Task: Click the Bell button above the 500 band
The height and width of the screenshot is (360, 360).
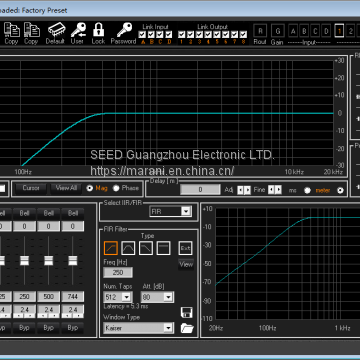Action: (49, 213)
